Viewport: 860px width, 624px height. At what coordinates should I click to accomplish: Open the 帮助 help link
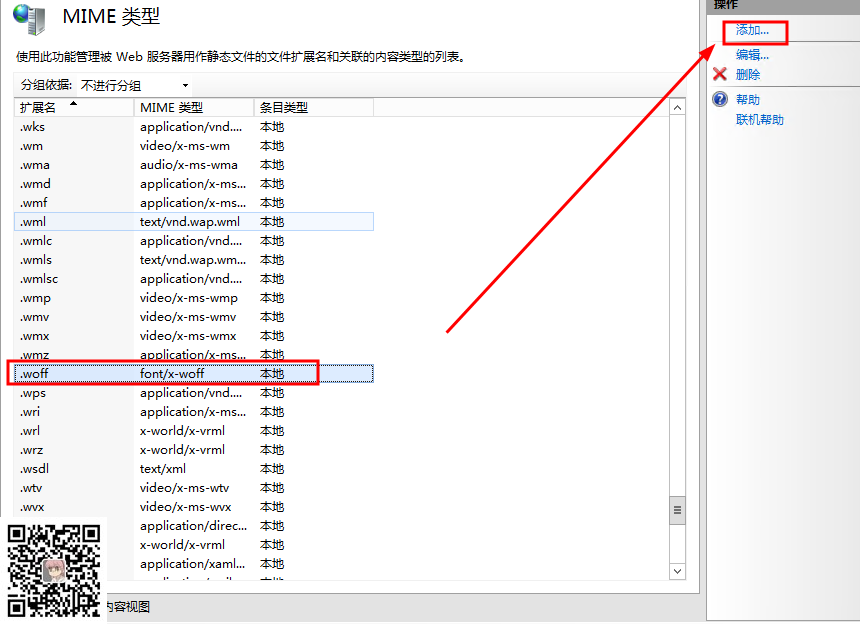748,100
